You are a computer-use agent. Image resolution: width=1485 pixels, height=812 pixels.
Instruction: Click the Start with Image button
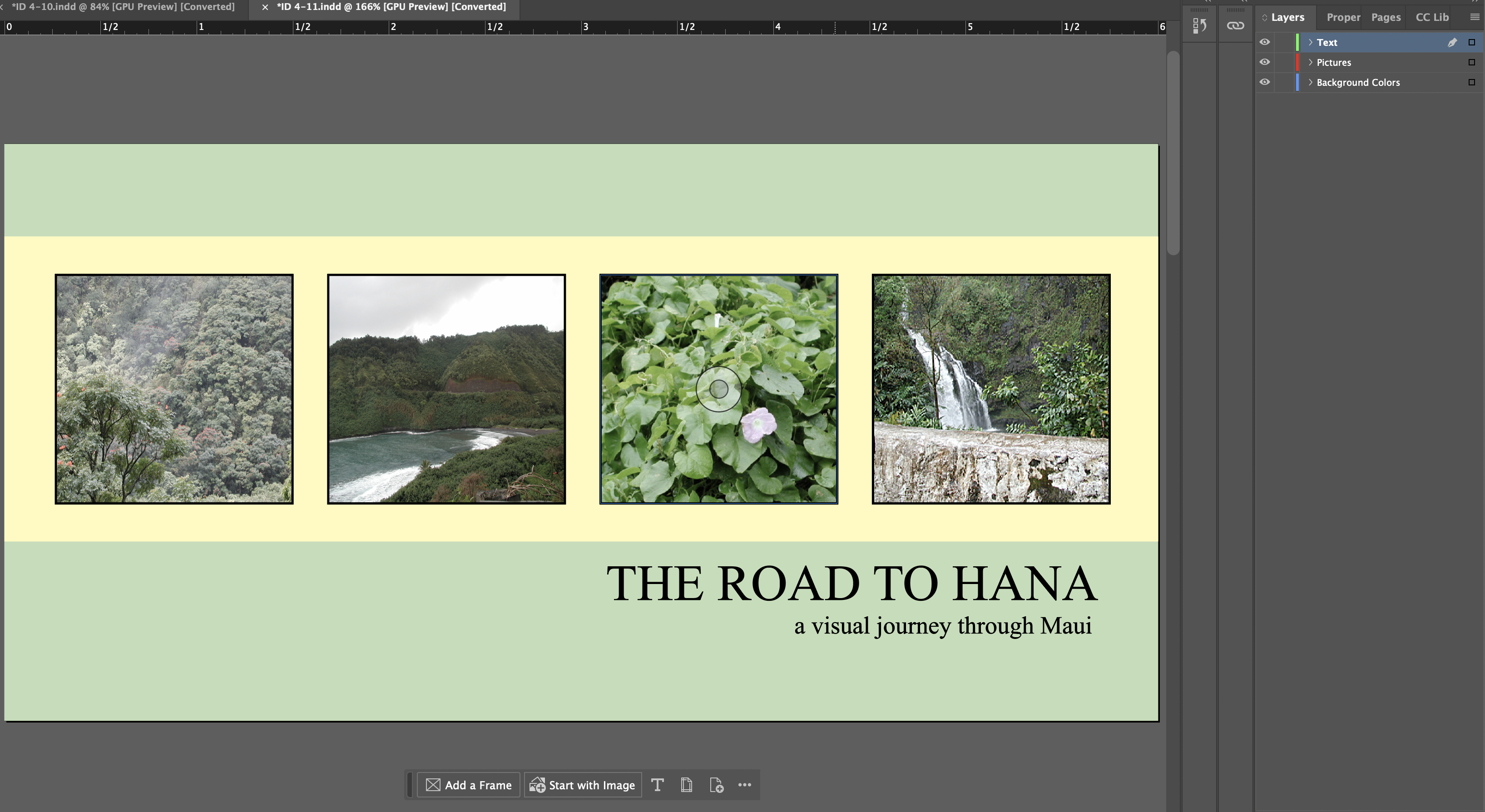pyautogui.click(x=583, y=785)
